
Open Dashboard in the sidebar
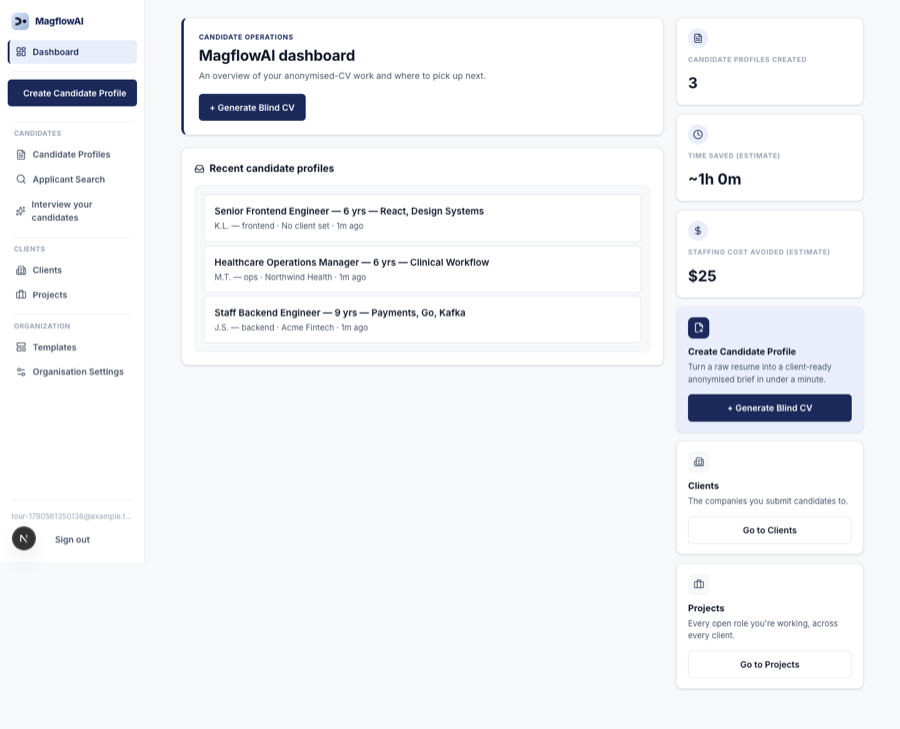point(72,52)
